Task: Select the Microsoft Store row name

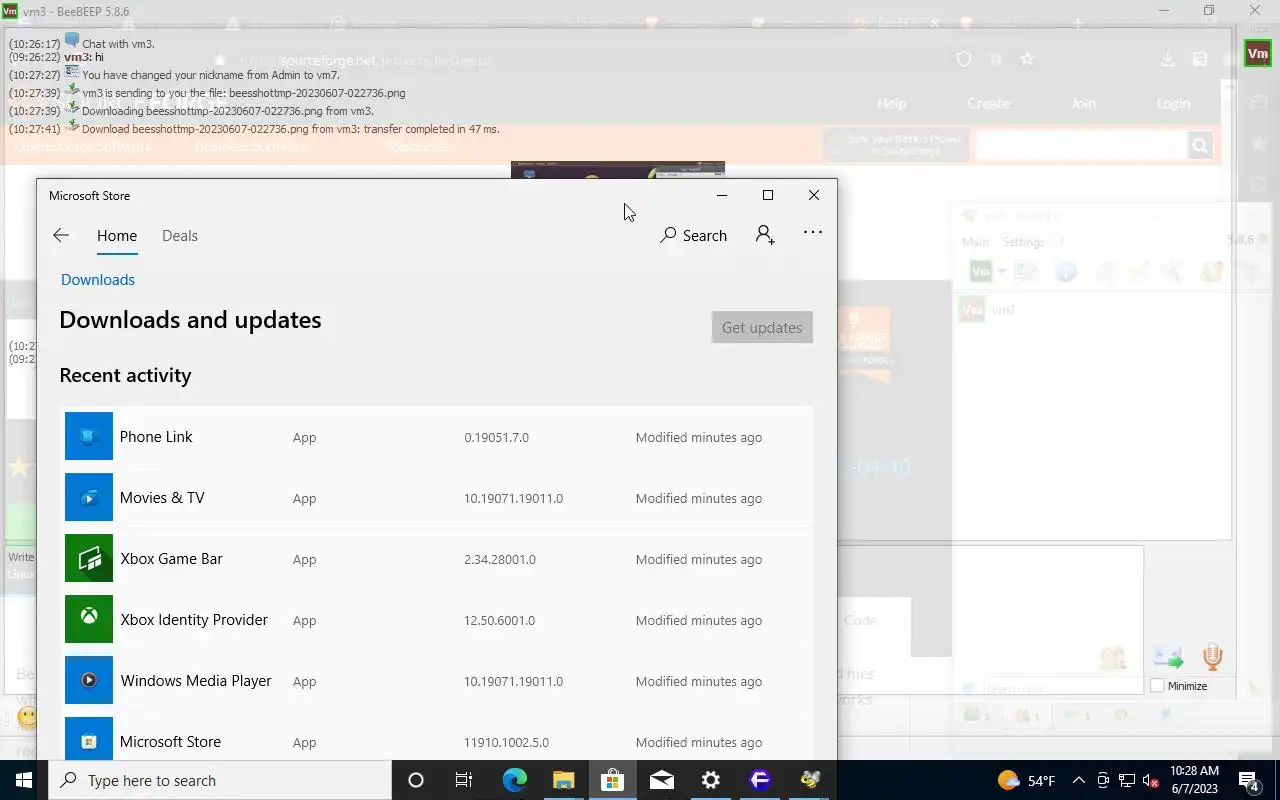Action: pyautogui.click(x=170, y=742)
